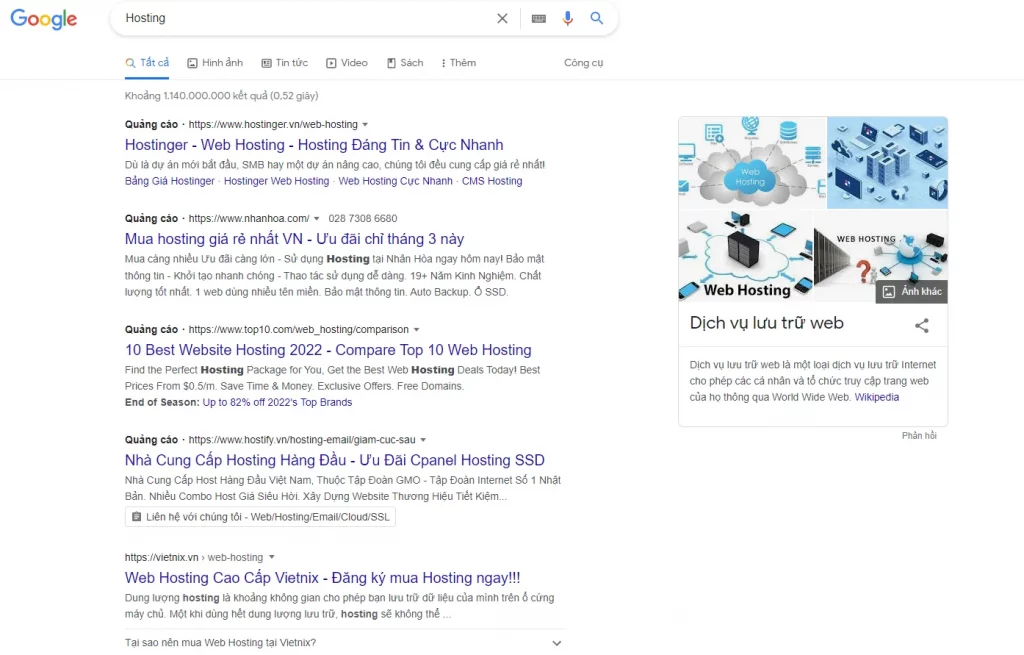The image size is (1024, 655).
Task: Expand dropdown next to hostinger.vn URL
Action: 365,124
